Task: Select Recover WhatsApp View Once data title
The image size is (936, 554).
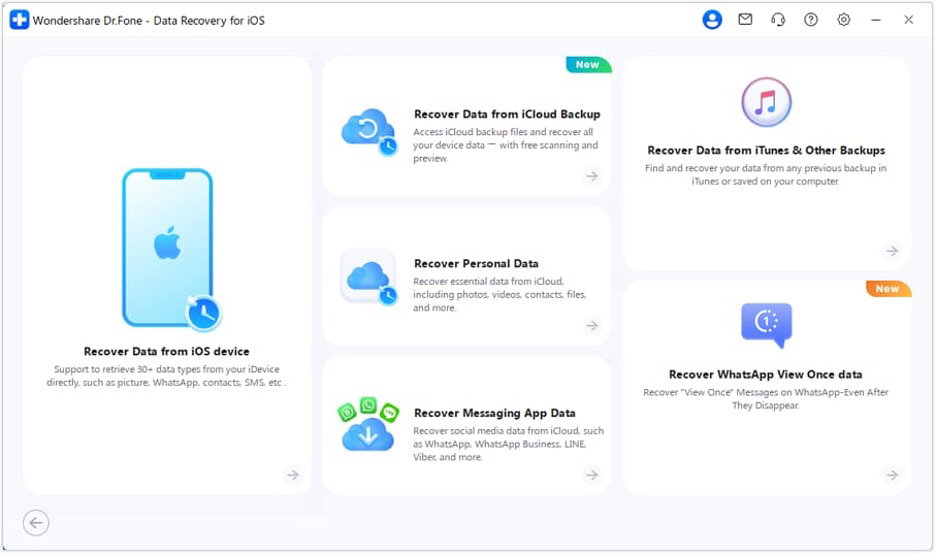Action: (x=766, y=374)
